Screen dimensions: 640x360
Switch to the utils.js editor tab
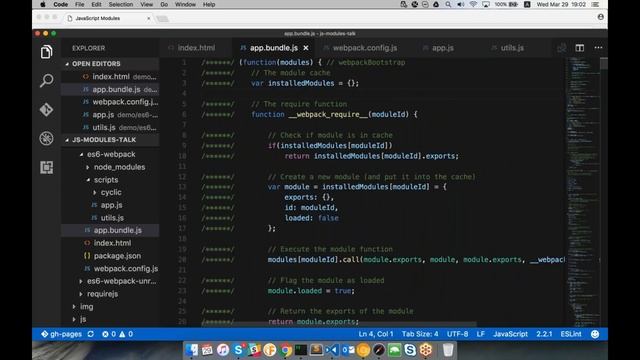[x=512, y=48]
